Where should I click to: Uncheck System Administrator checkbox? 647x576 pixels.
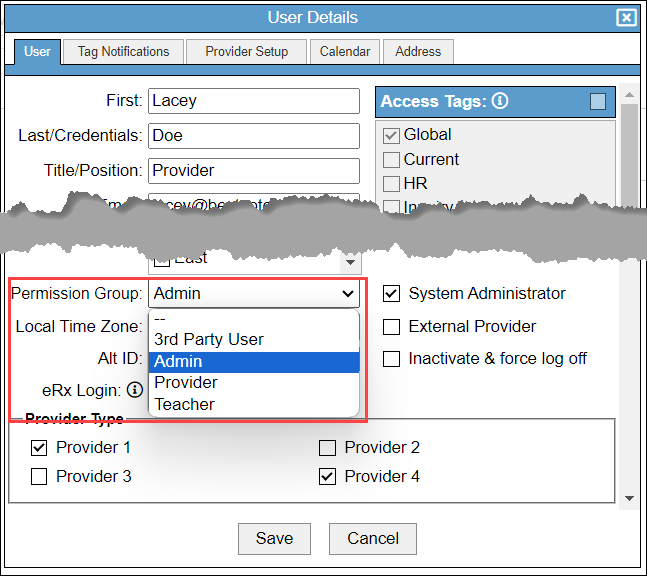(x=391, y=293)
